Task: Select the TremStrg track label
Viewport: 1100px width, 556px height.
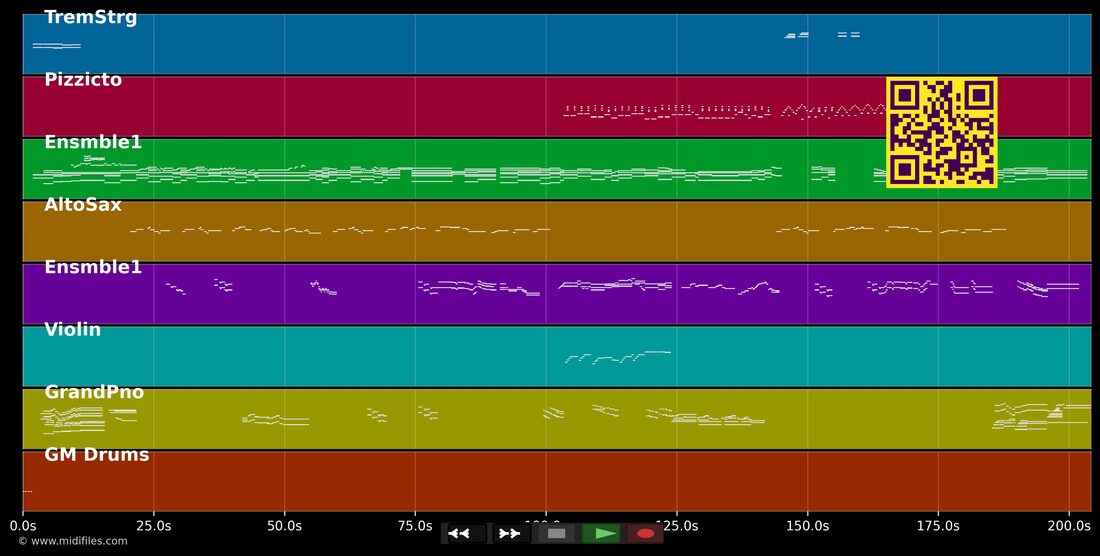Action: (90, 18)
